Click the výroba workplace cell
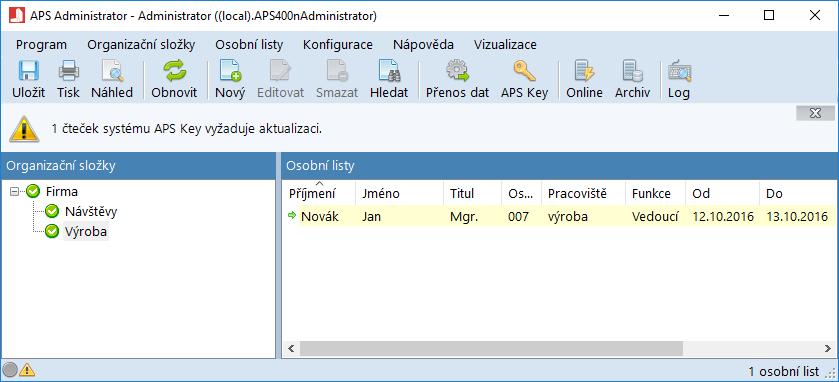Screen dimensions: 839x382 (x=567, y=216)
